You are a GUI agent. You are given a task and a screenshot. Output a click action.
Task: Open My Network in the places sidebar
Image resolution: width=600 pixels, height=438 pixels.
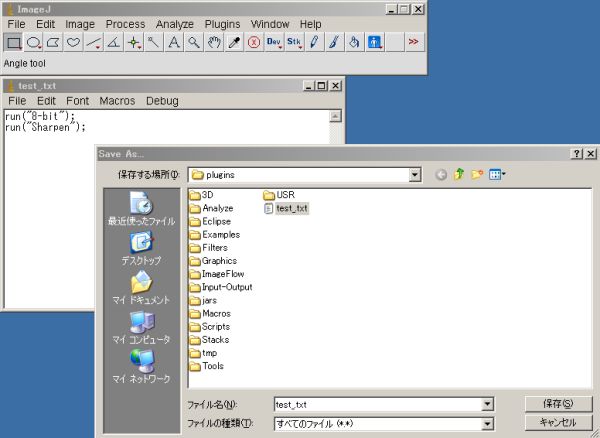tap(141, 366)
